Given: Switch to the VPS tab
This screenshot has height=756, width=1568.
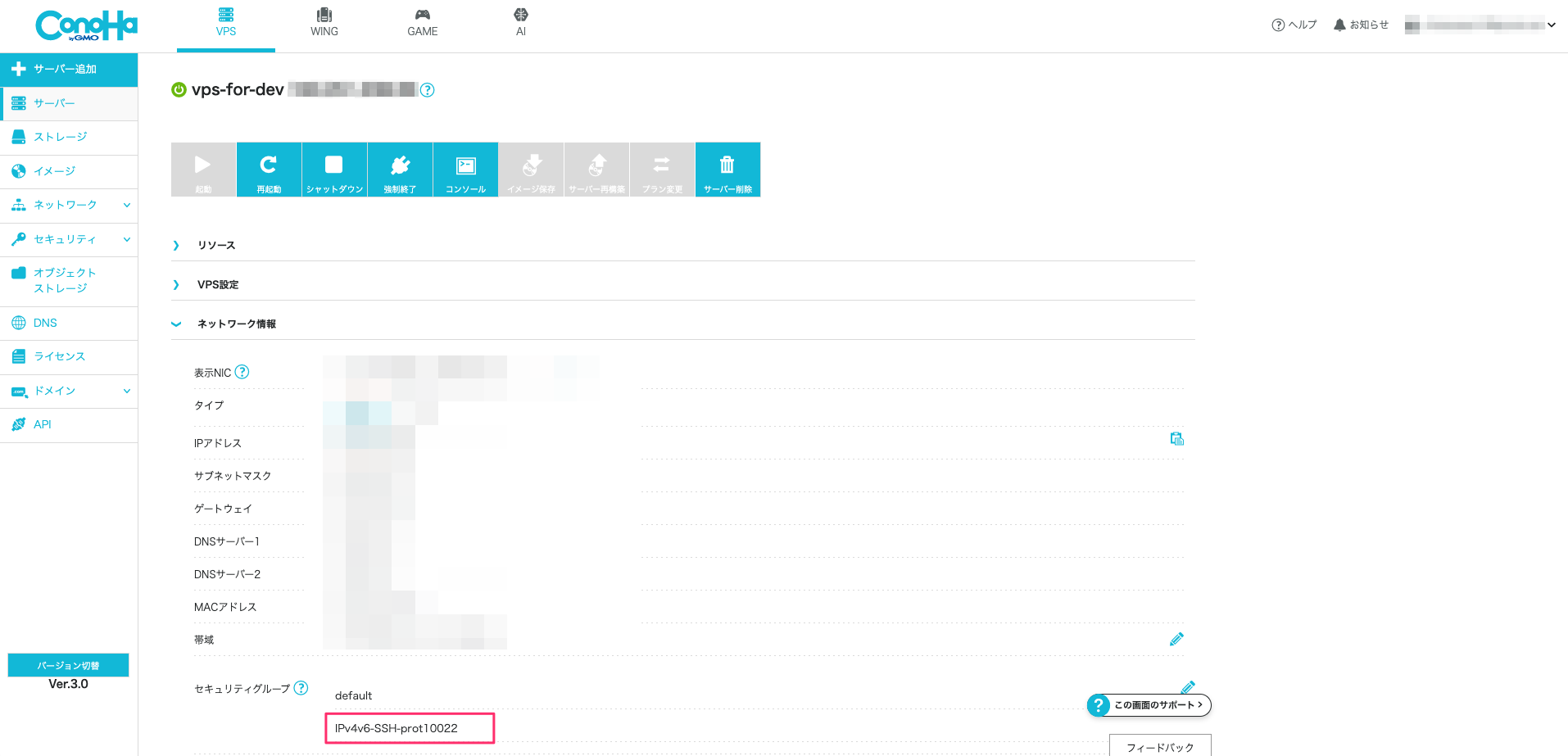Looking at the screenshot, I should (226, 23).
